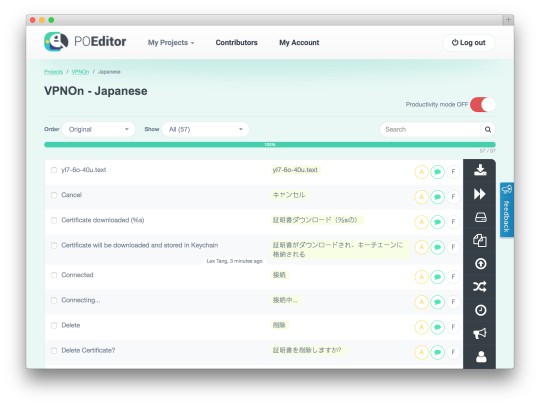This screenshot has width=540, height=406.
Task: Click the F button for yl7-6o-40u.text row
Action: click(453, 172)
